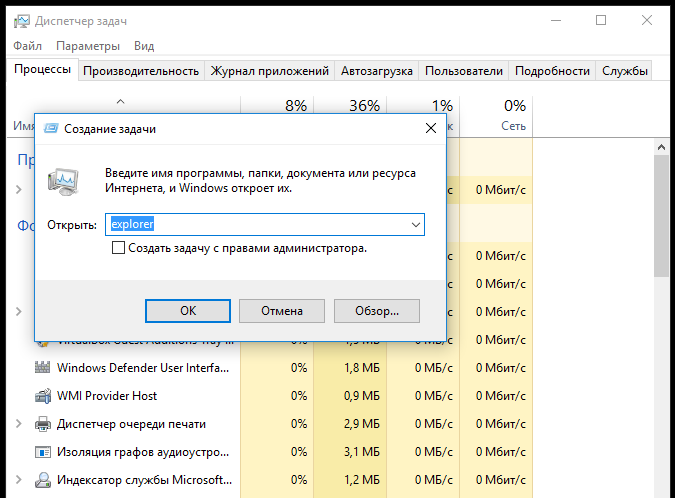
Task: Click the scrollbar up arrow
Action: pos(661,147)
